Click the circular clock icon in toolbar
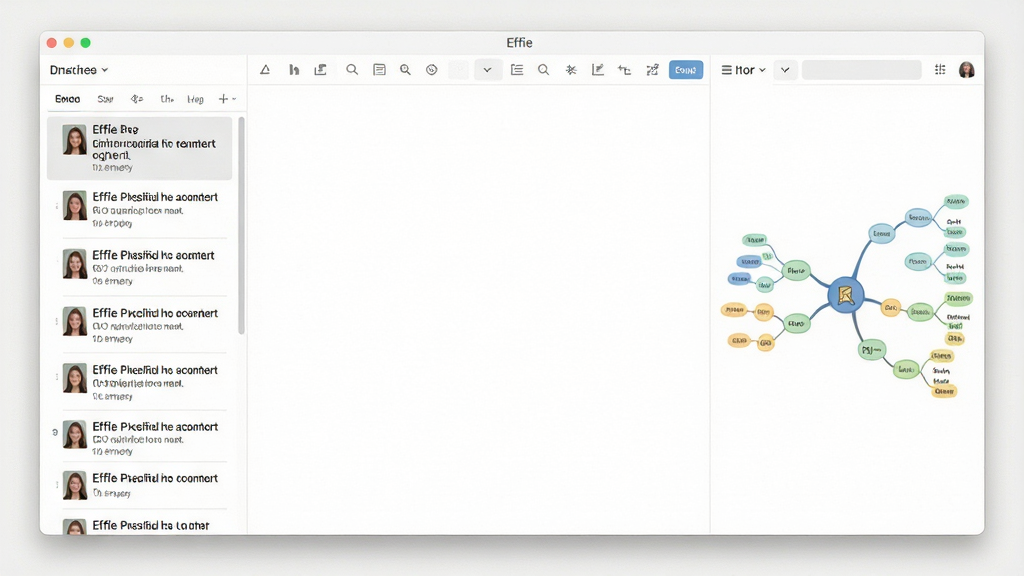The width and height of the screenshot is (1024, 576). 432,70
